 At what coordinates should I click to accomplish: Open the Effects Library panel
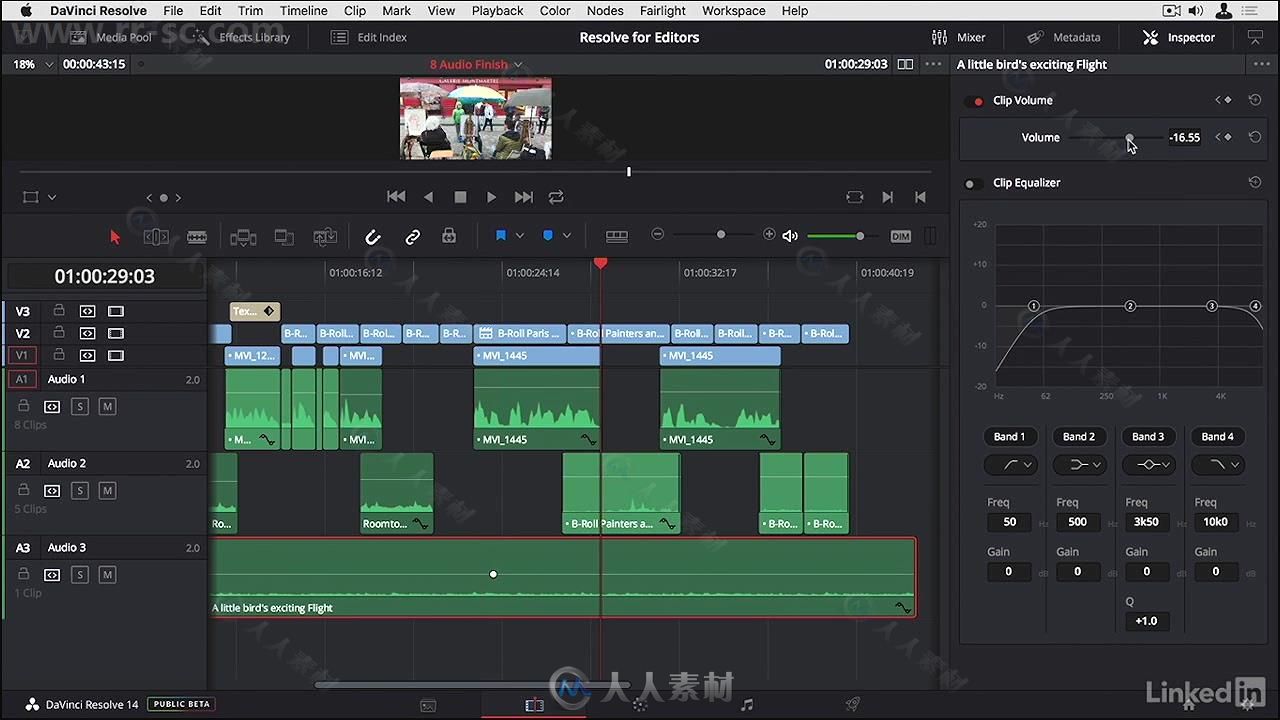point(242,37)
